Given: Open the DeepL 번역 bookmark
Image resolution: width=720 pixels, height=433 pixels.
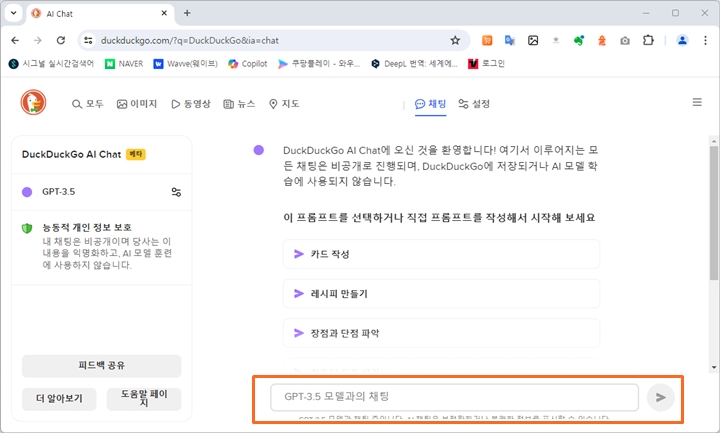Looking at the screenshot, I should pos(415,64).
